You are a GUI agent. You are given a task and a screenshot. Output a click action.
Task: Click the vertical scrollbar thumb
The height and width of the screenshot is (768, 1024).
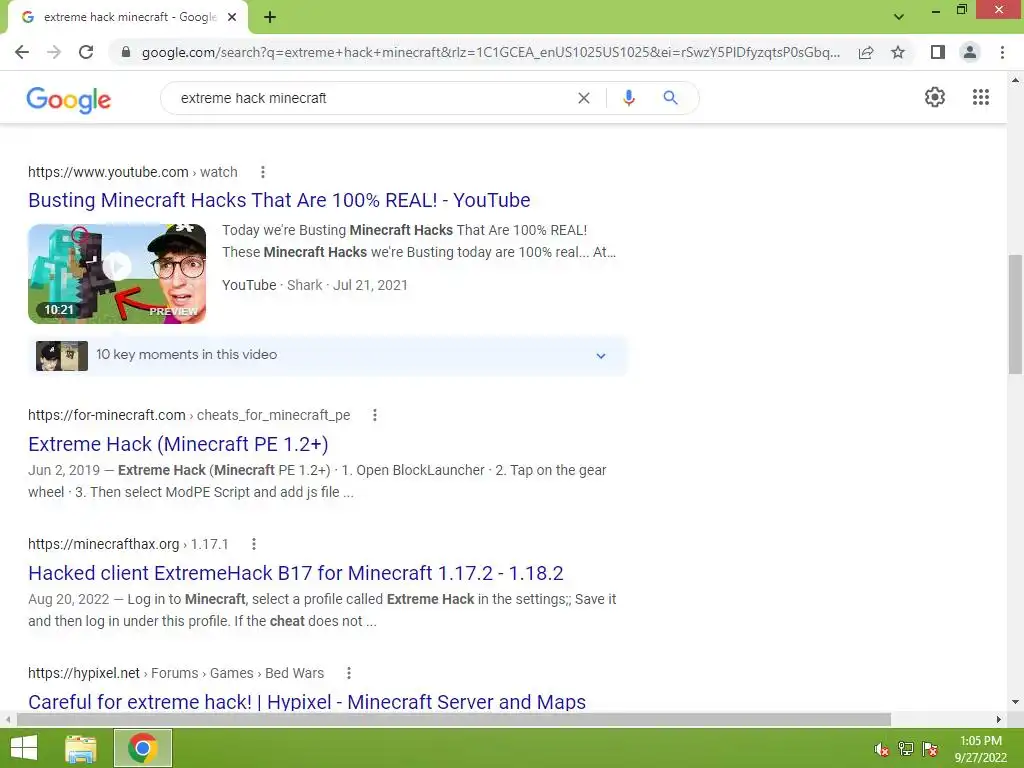click(1015, 314)
